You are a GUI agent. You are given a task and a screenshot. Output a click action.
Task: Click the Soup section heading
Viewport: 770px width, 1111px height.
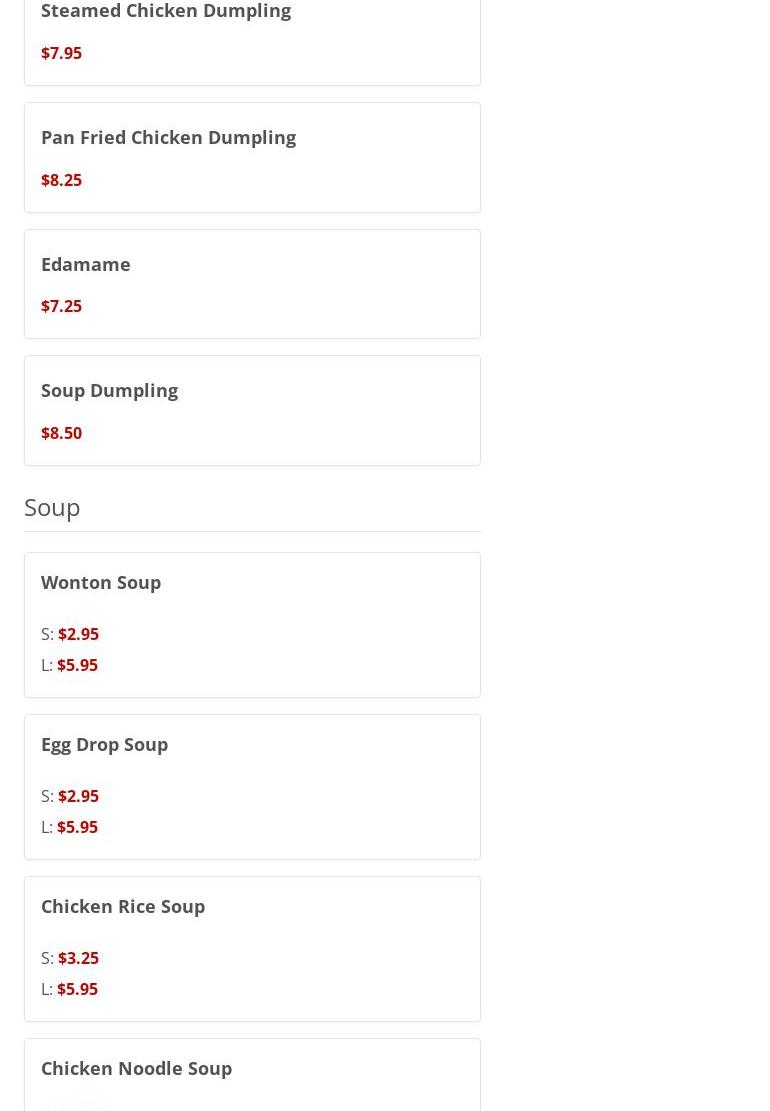pyautogui.click(x=52, y=507)
